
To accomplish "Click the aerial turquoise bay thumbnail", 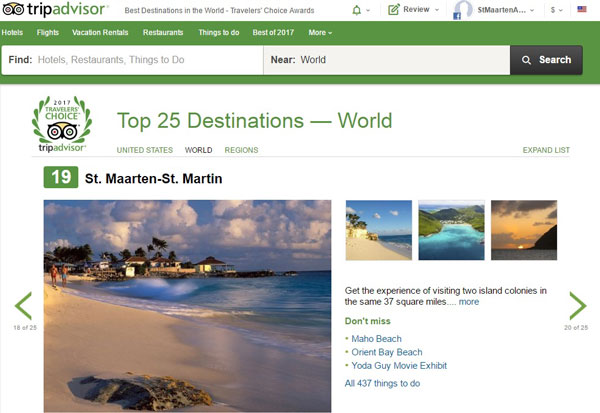I will (452, 230).
